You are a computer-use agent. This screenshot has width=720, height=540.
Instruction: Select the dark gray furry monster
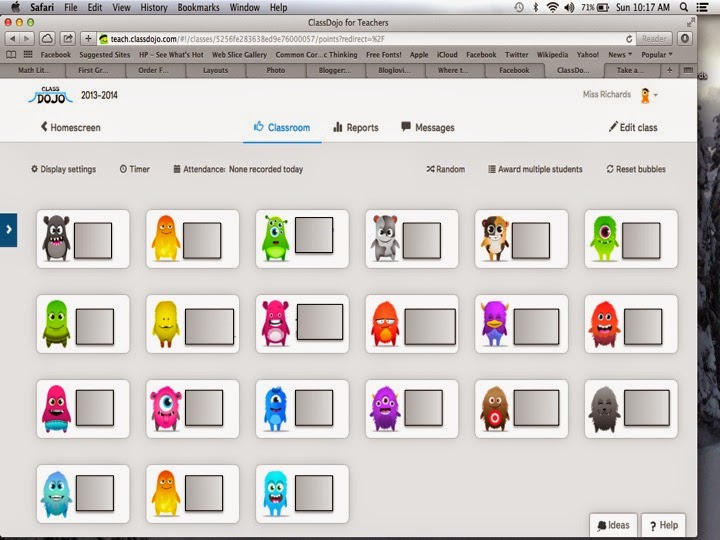[x=631, y=409]
